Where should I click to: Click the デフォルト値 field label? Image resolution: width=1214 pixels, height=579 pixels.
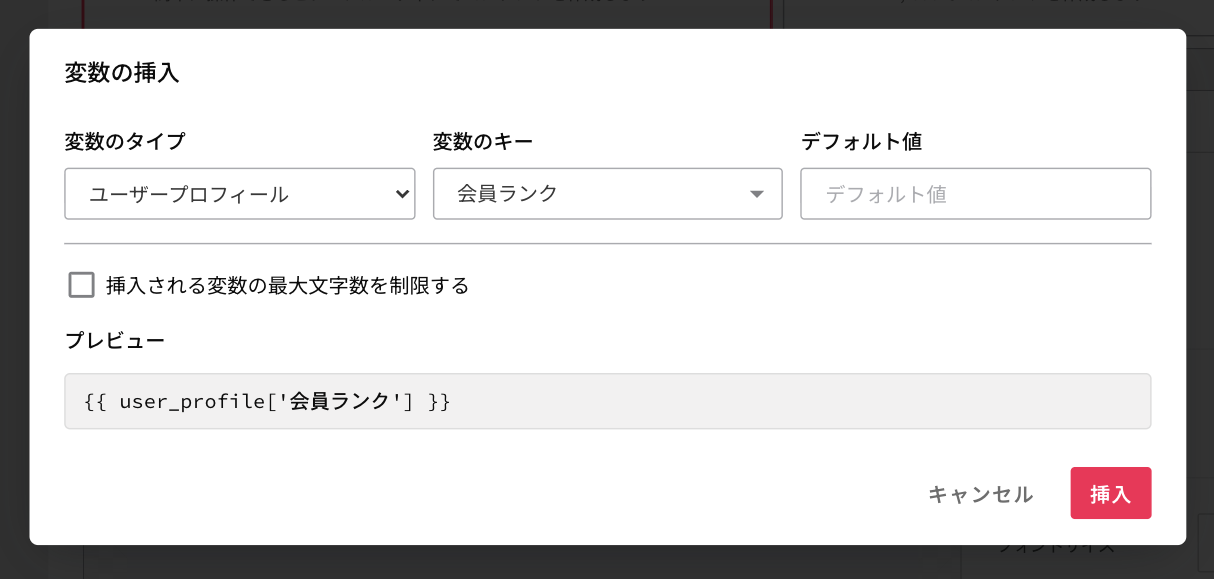click(861, 142)
